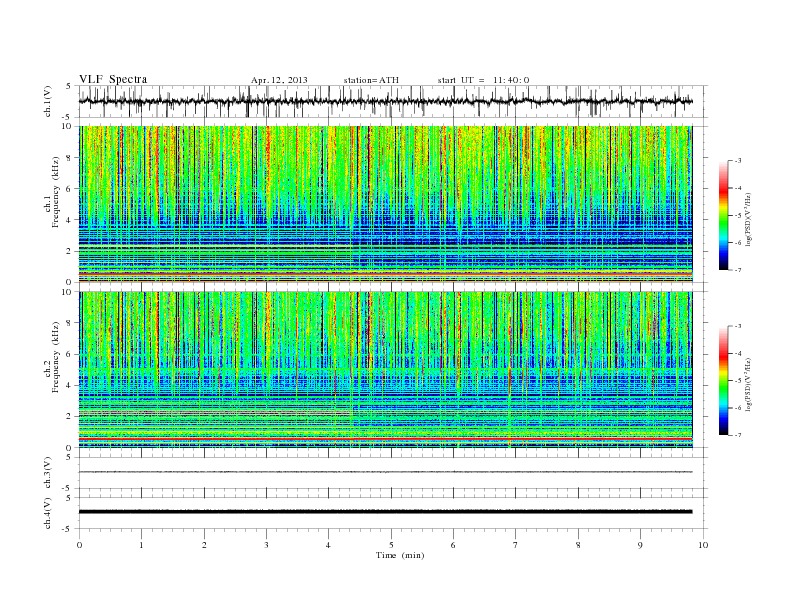This screenshot has width=792, height=612.
Task: Click the ch.3 thin waveform trace
Action: coord(385,472)
